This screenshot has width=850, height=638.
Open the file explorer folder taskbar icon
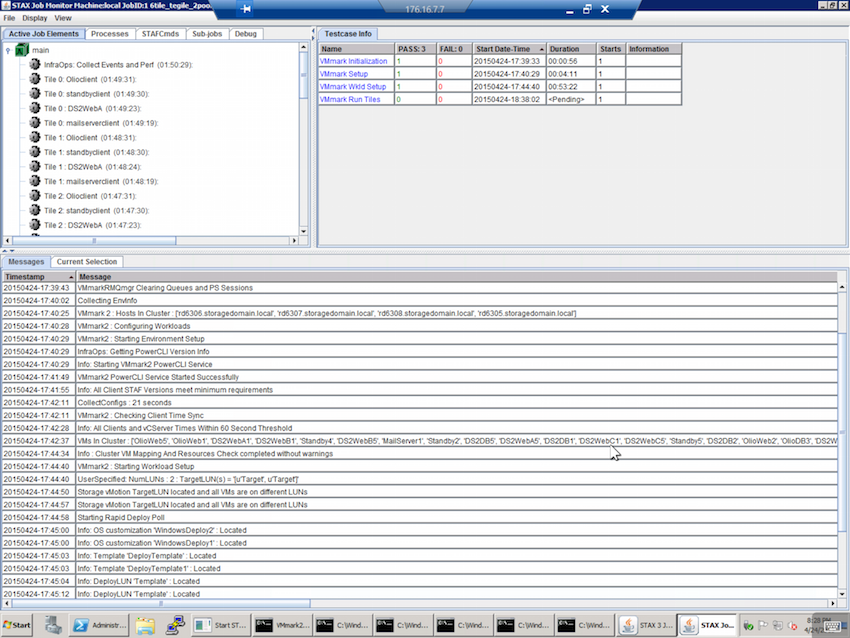point(145,625)
